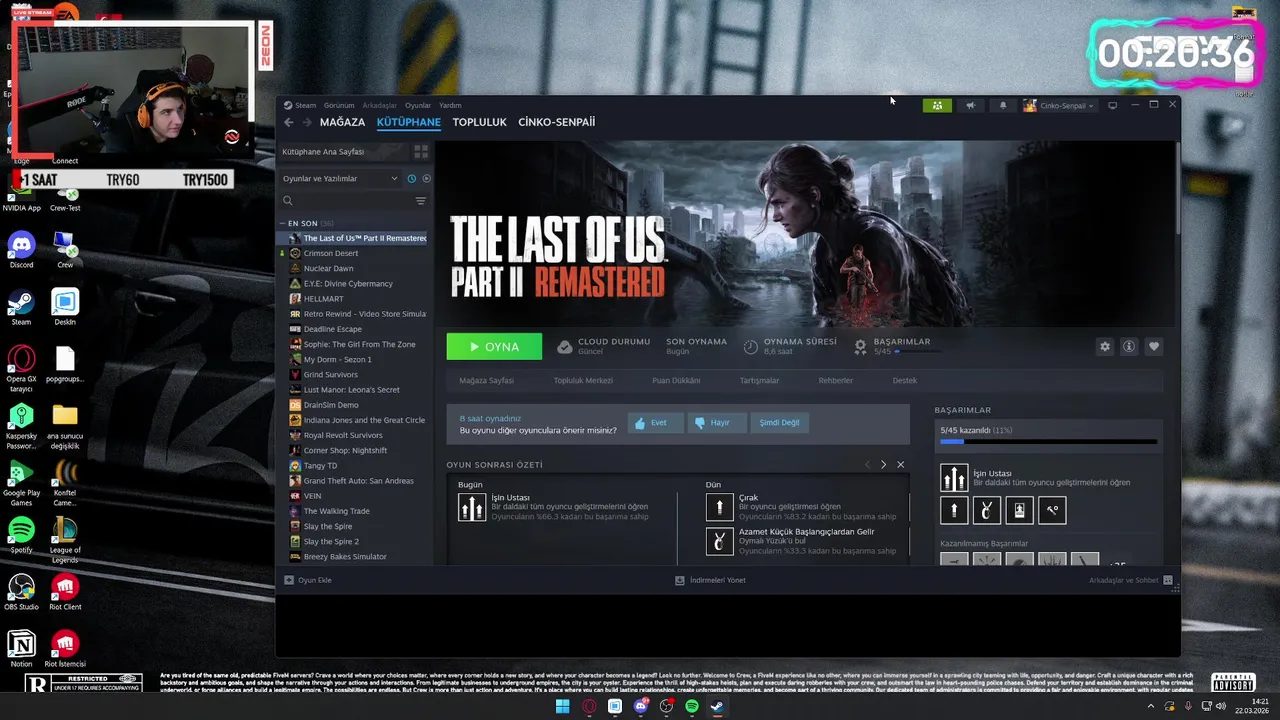This screenshot has height=720, width=1280.
Task: Open Cinko-Senpaii account dropdown
Action: (x=1059, y=105)
